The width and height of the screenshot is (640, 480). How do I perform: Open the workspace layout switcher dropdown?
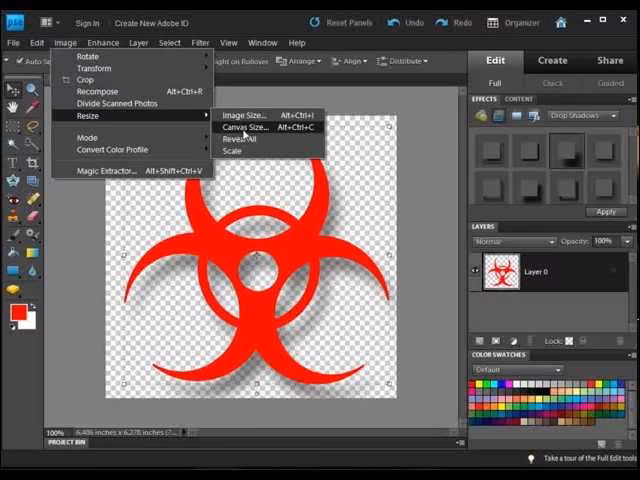tap(51, 22)
